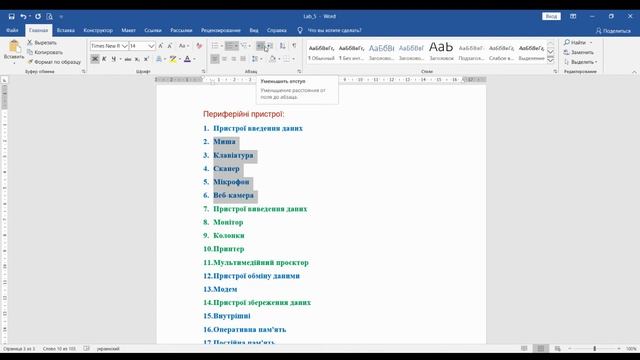Open text effects A icon
This screenshot has width=640, height=360.
(159, 59)
